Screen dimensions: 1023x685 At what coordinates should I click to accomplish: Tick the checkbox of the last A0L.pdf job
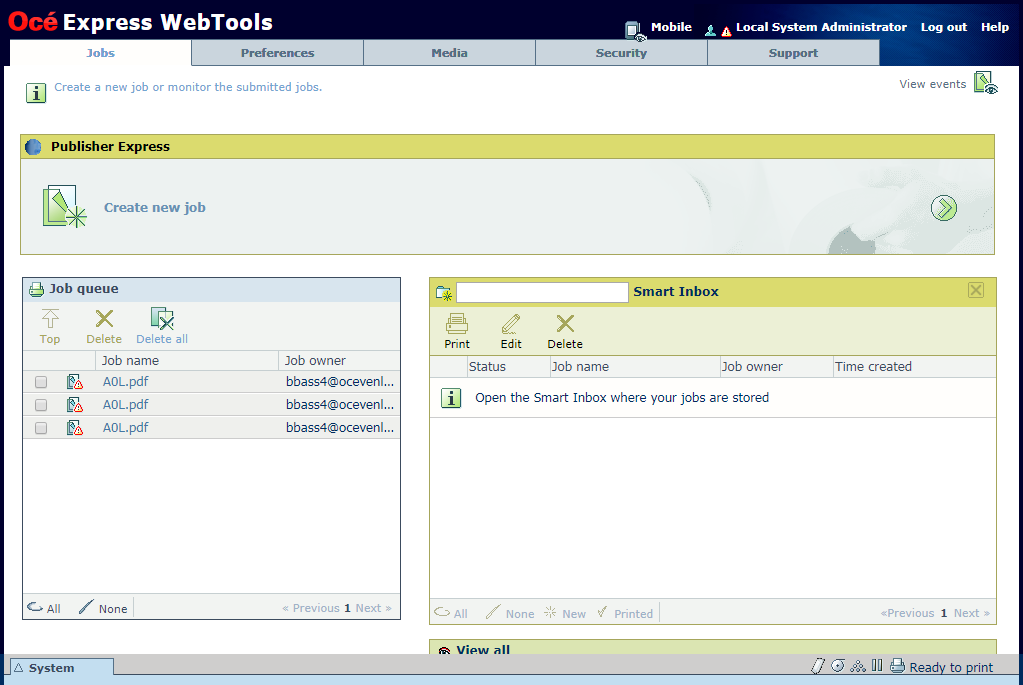click(41, 428)
